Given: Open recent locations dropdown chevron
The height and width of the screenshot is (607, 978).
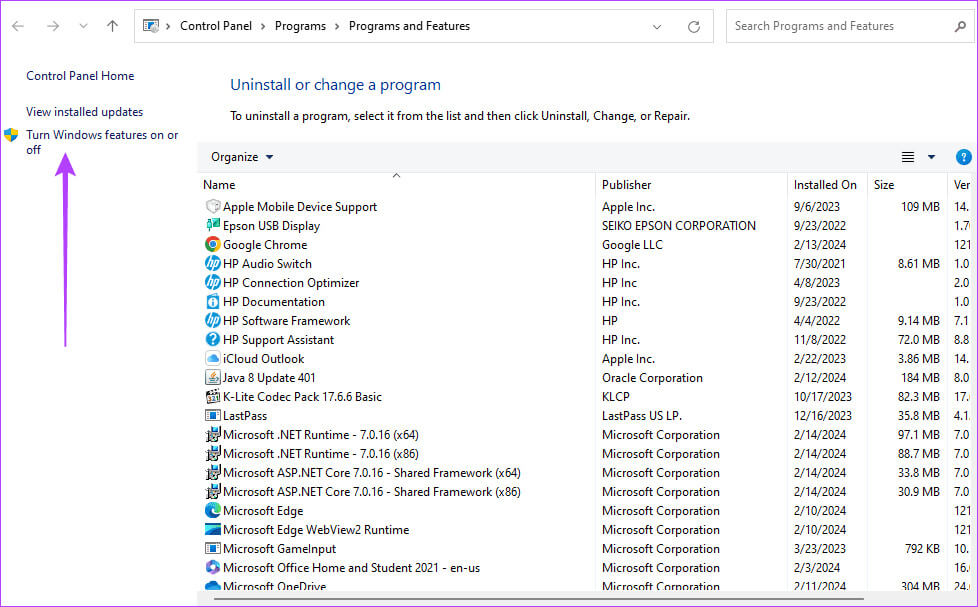Looking at the screenshot, I should pyautogui.click(x=83, y=26).
